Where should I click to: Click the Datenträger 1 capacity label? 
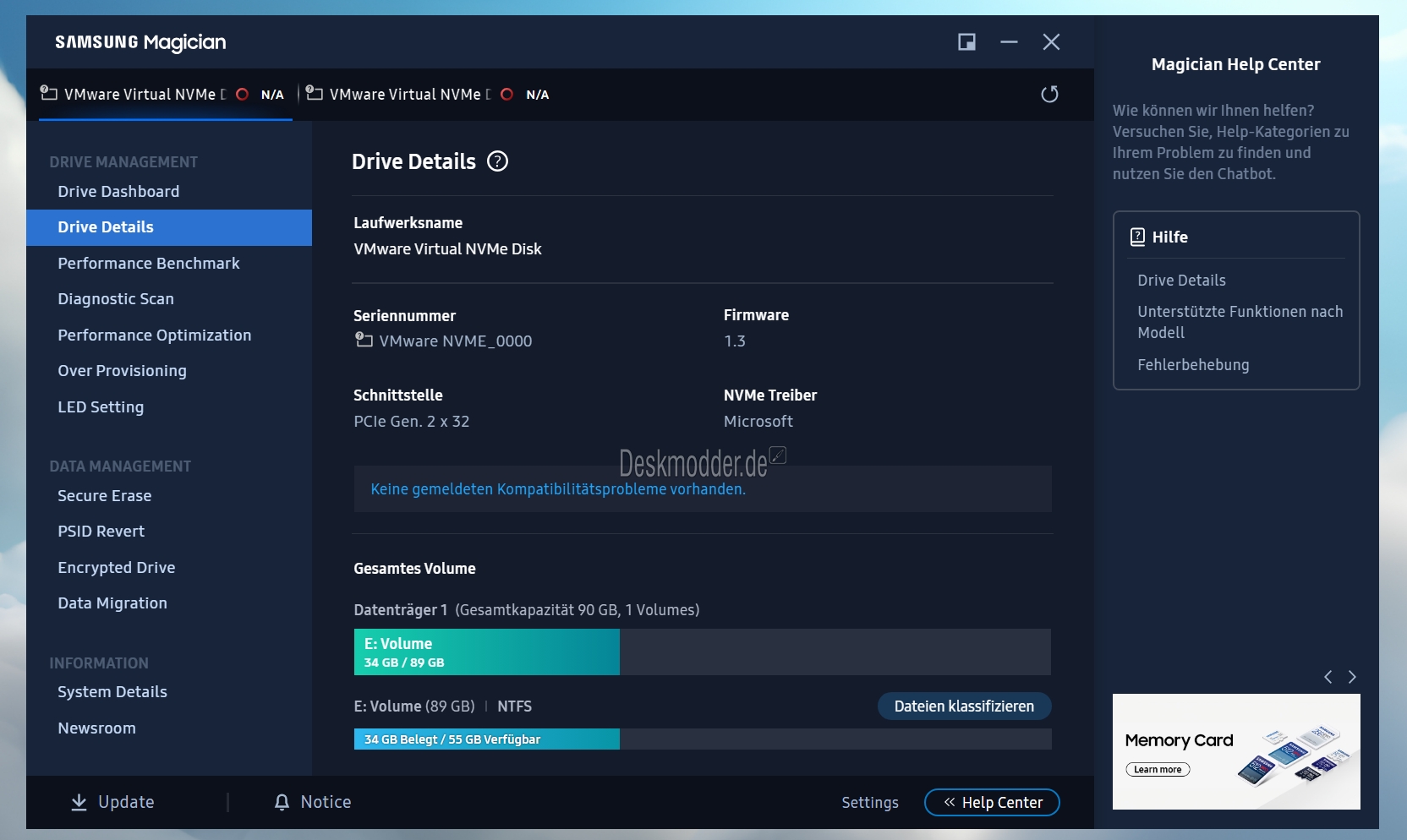pyautogui.click(x=526, y=610)
